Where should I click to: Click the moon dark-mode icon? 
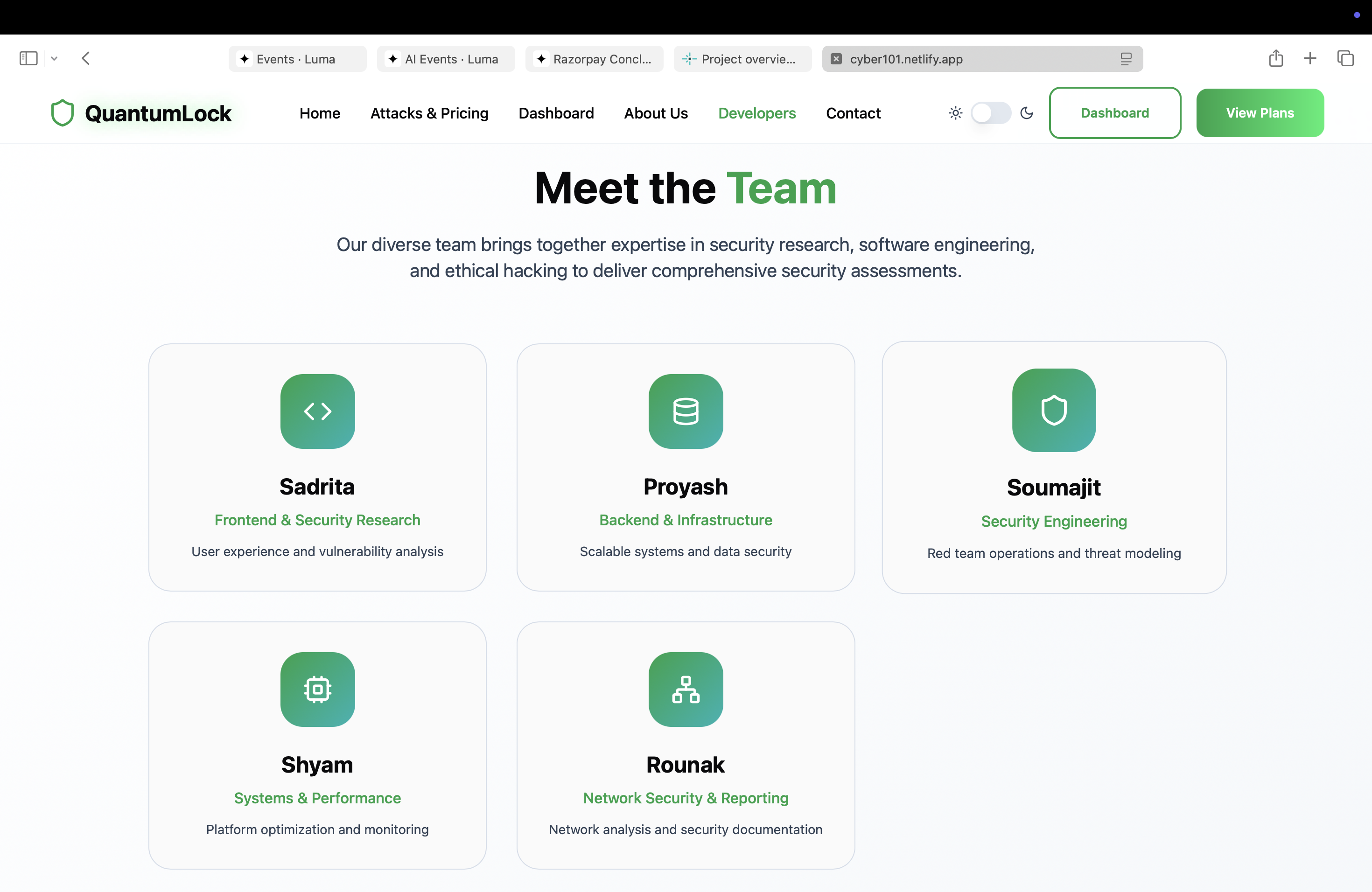click(x=1027, y=113)
